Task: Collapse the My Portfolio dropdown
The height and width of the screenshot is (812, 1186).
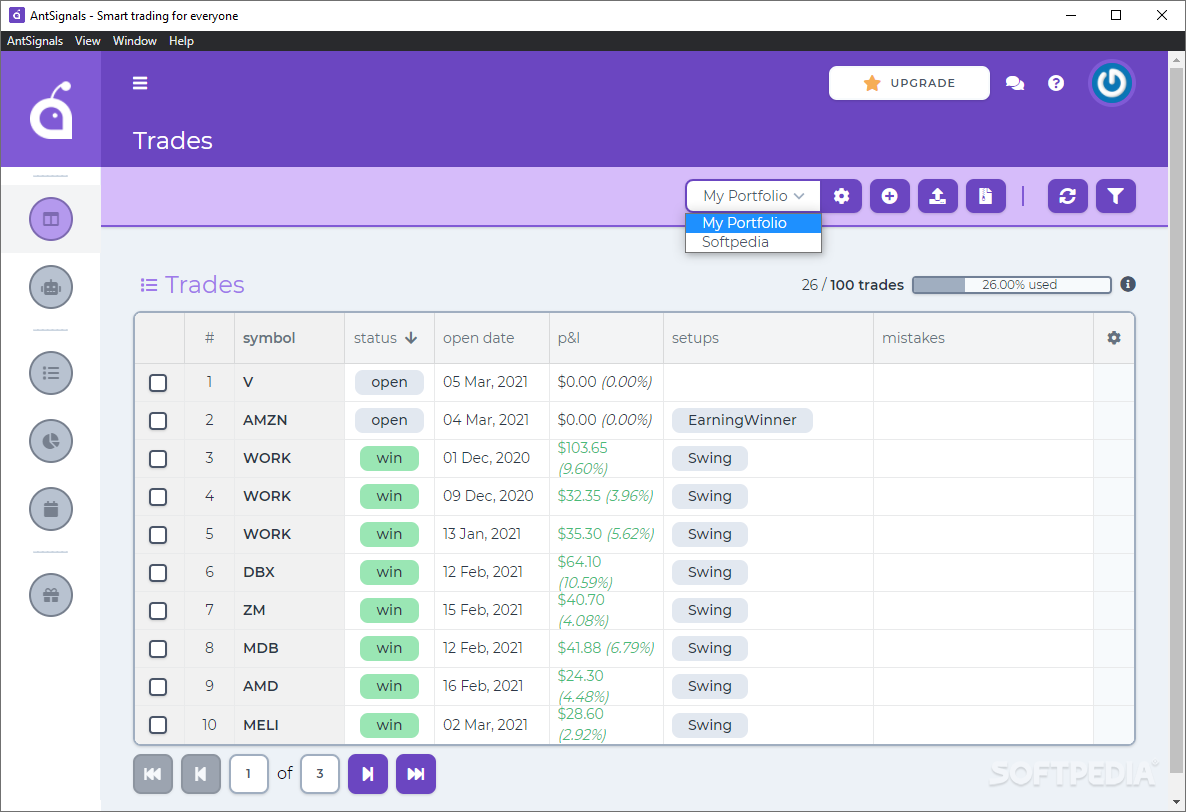Action: coord(753,197)
